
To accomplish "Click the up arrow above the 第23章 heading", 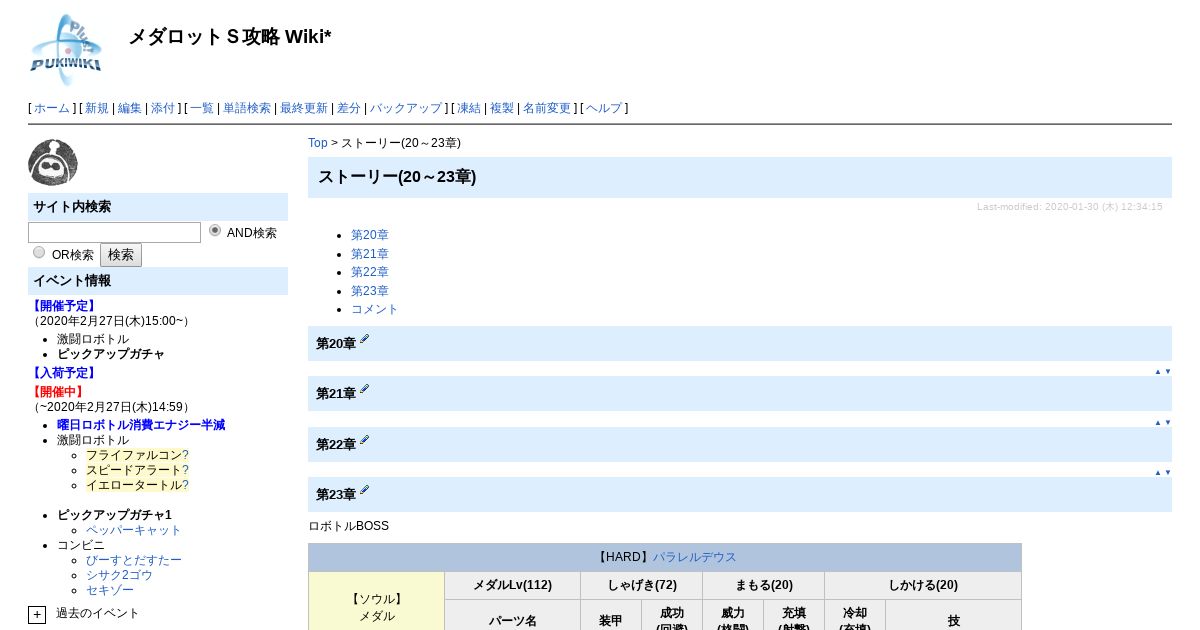I will point(1158,472).
